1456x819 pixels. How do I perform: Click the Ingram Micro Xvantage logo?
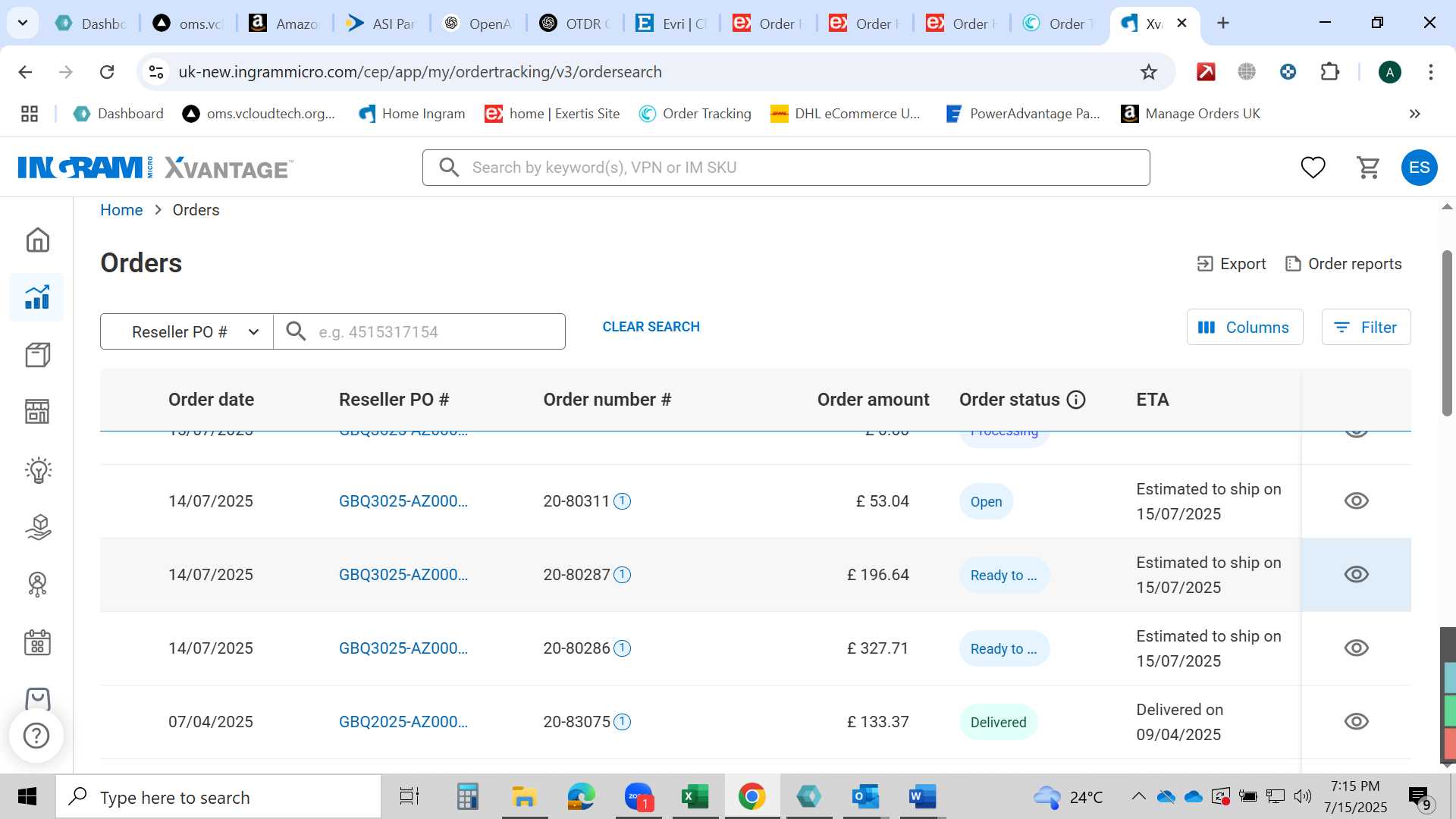(x=155, y=168)
